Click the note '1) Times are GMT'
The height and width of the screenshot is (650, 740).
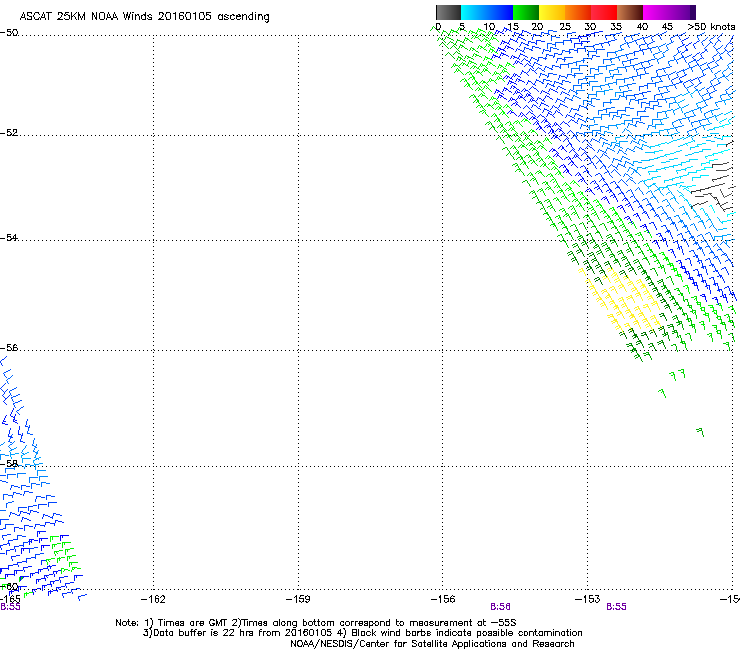click(x=185, y=623)
